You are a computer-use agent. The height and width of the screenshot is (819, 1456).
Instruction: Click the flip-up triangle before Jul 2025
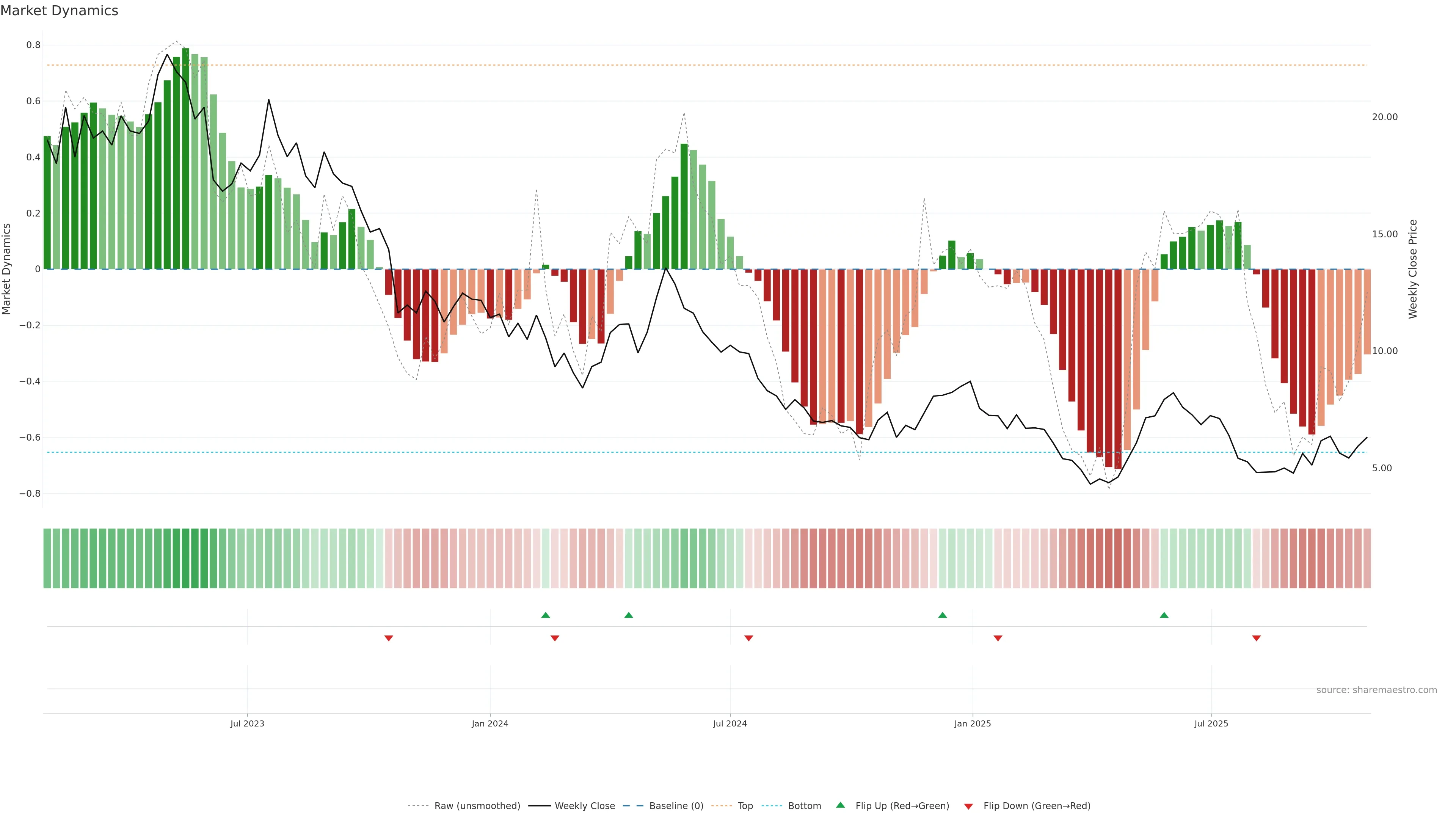coord(1164,615)
